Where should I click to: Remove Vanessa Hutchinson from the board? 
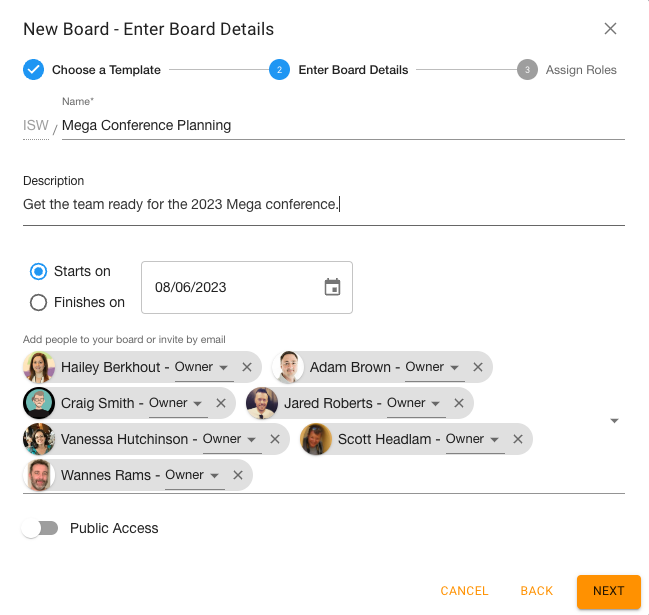[275, 439]
